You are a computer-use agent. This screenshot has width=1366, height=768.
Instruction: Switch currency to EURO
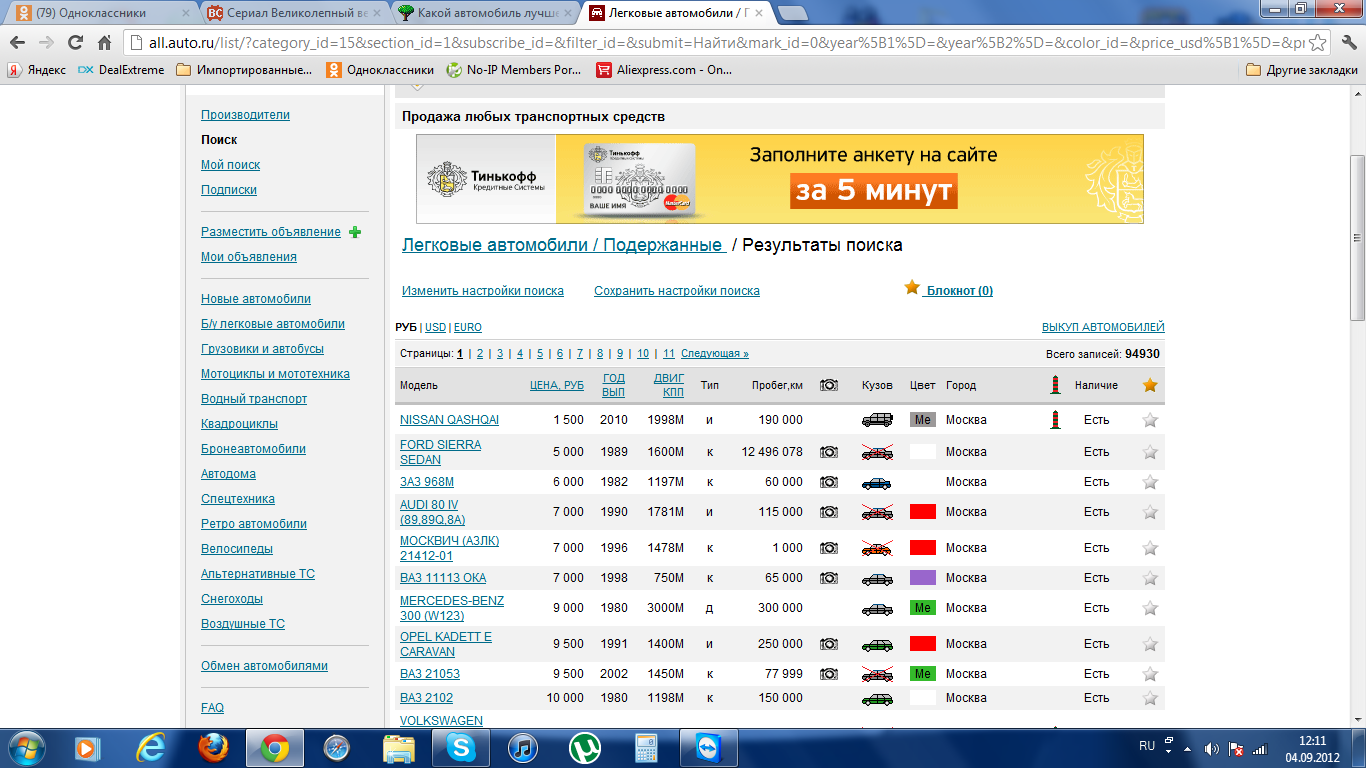coord(468,327)
